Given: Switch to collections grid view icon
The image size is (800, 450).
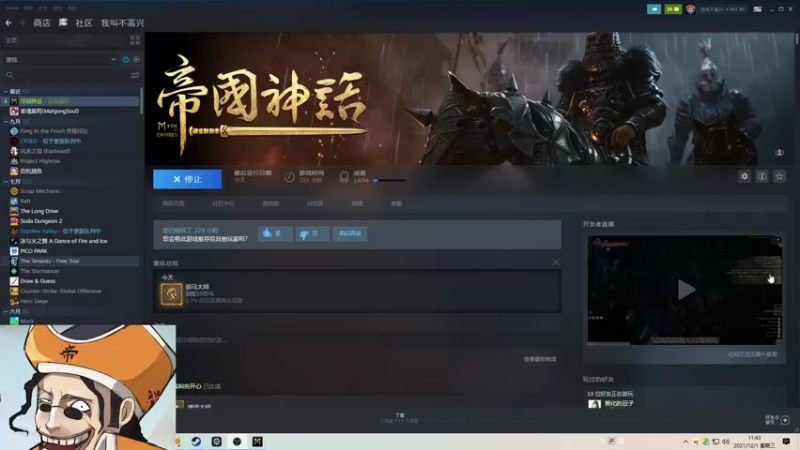Looking at the screenshot, I should point(135,40).
